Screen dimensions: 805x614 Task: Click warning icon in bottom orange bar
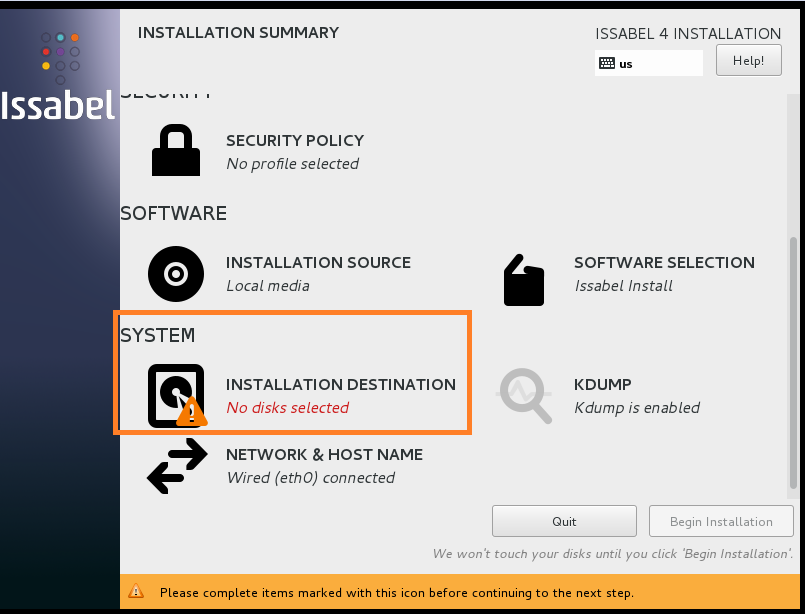click(137, 592)
